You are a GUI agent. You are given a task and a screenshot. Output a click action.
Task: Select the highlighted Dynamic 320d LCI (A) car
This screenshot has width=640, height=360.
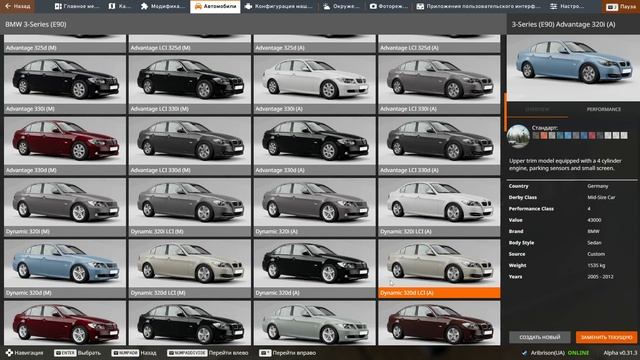tap(439, 268)
